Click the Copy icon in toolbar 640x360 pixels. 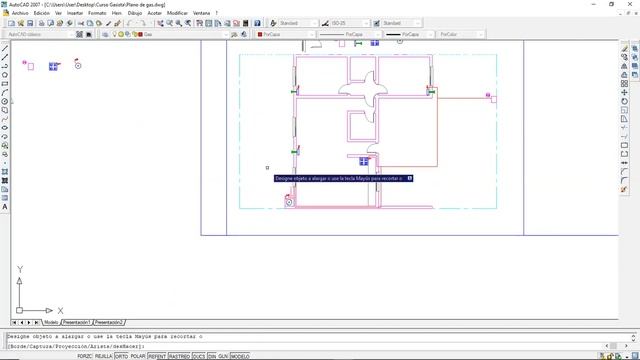point(90,23)
